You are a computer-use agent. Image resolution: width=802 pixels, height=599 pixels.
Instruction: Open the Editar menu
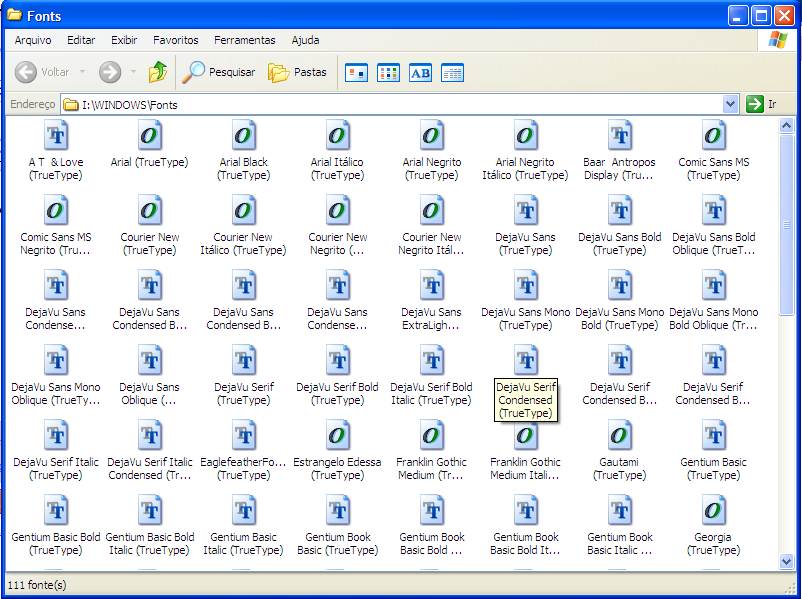pos(81,40)
